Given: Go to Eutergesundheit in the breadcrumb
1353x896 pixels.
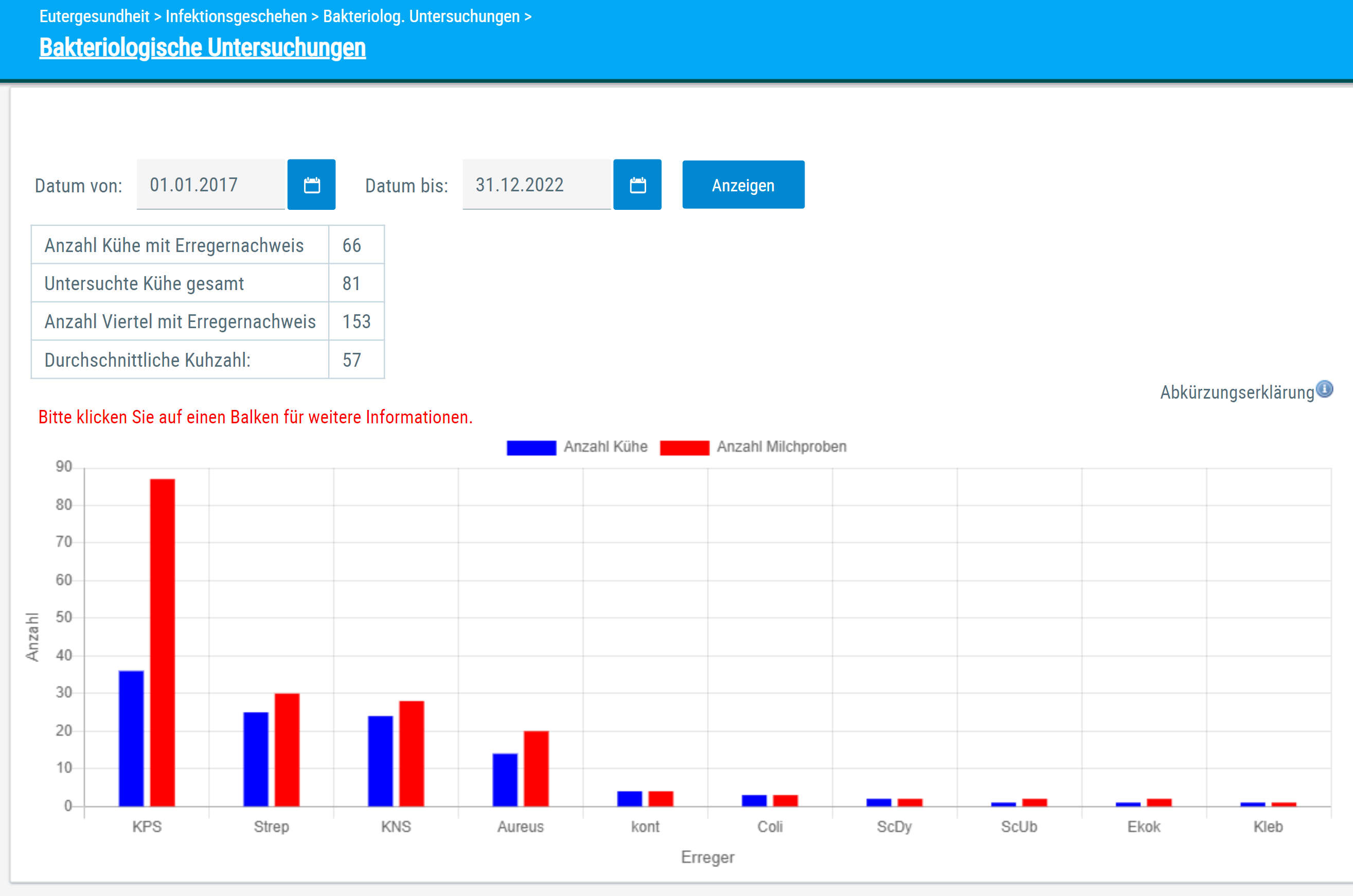Looking at the screenshot, I should pos(94,16).
